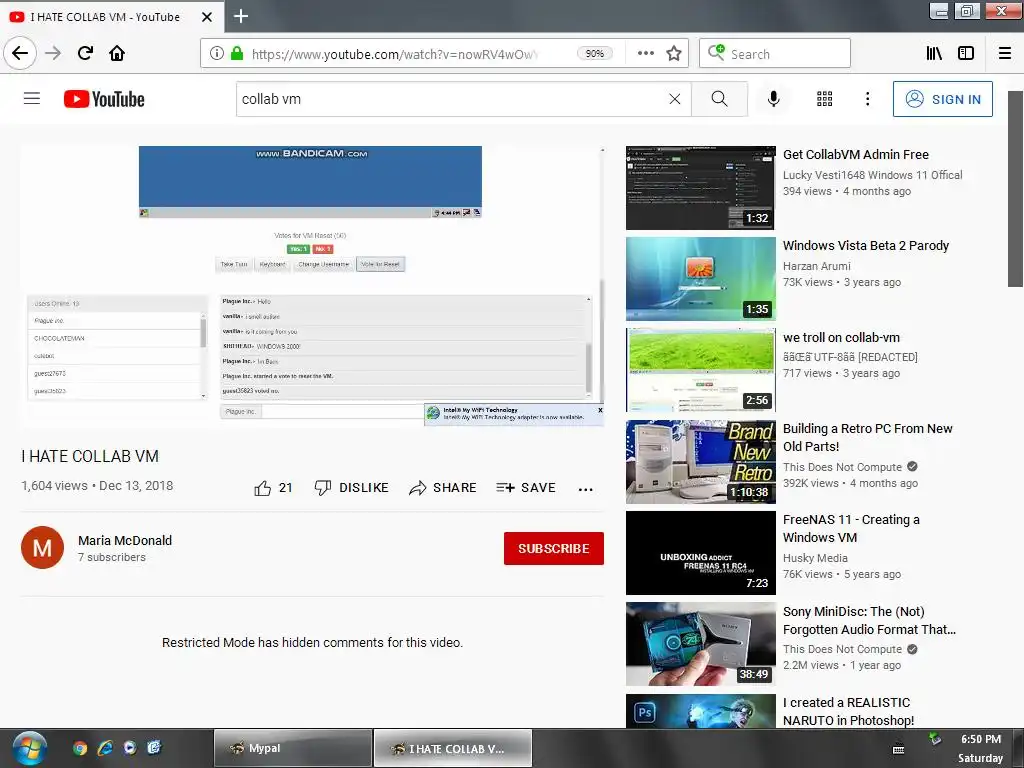Viewport: 1024px width, 768px height.
Task: Open YouTube settings three-dot menu
Action: [867, 99]
